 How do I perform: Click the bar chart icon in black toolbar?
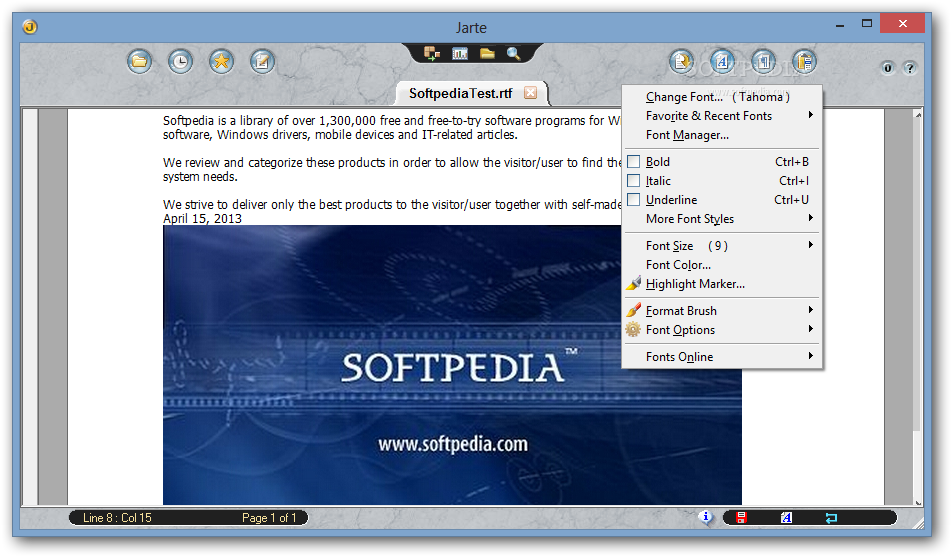click(460, 53)
